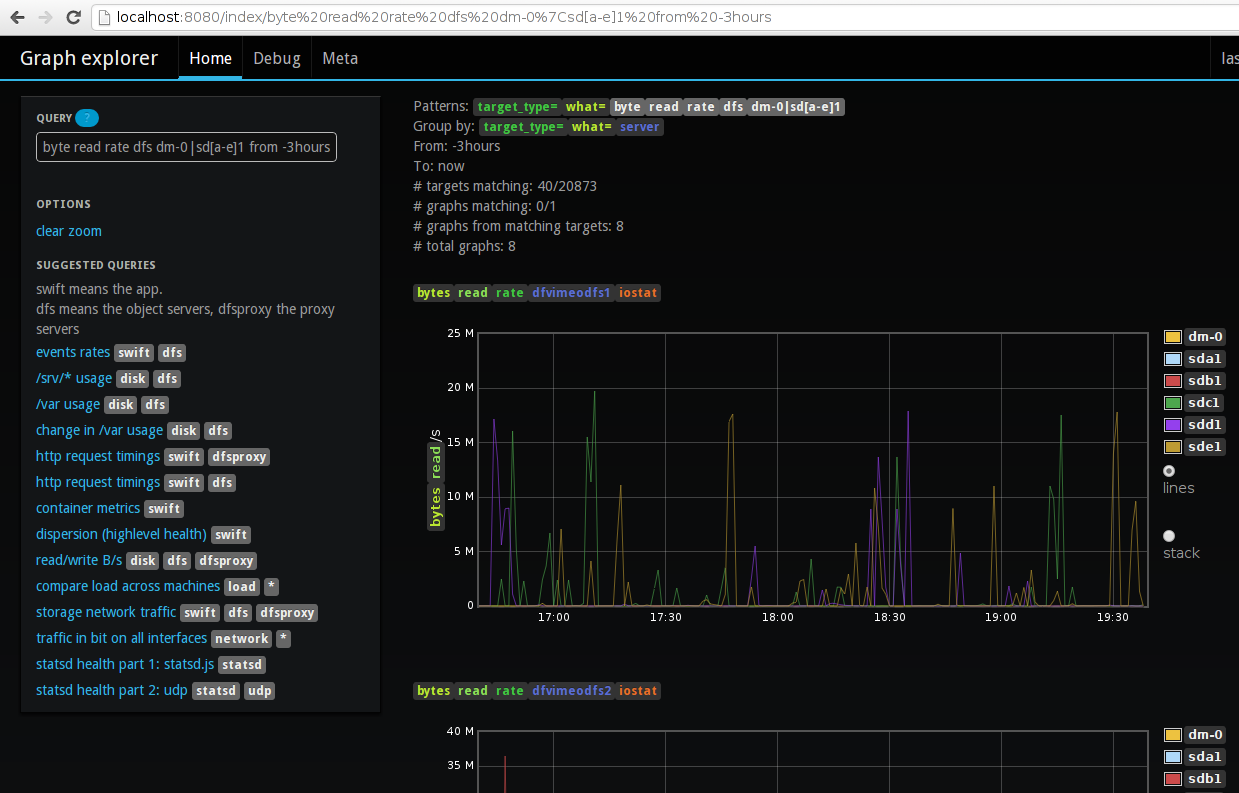Click the sdb1 red legend swatch
The width and height of the screenshot is (1239, 793).
pos(1173,381)
